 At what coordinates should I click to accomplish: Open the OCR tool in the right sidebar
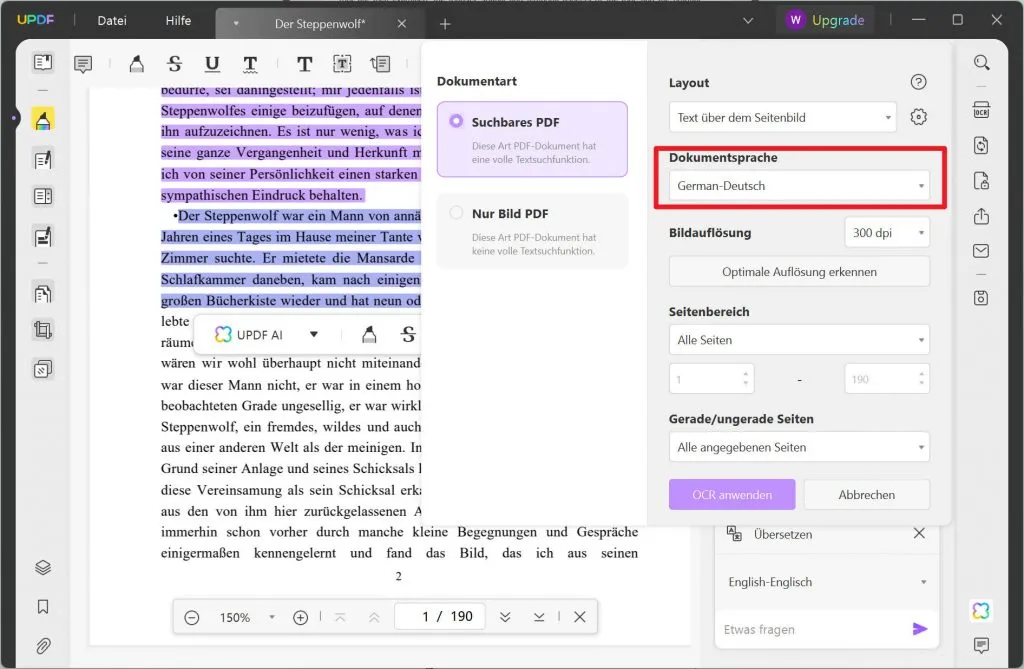980,109
